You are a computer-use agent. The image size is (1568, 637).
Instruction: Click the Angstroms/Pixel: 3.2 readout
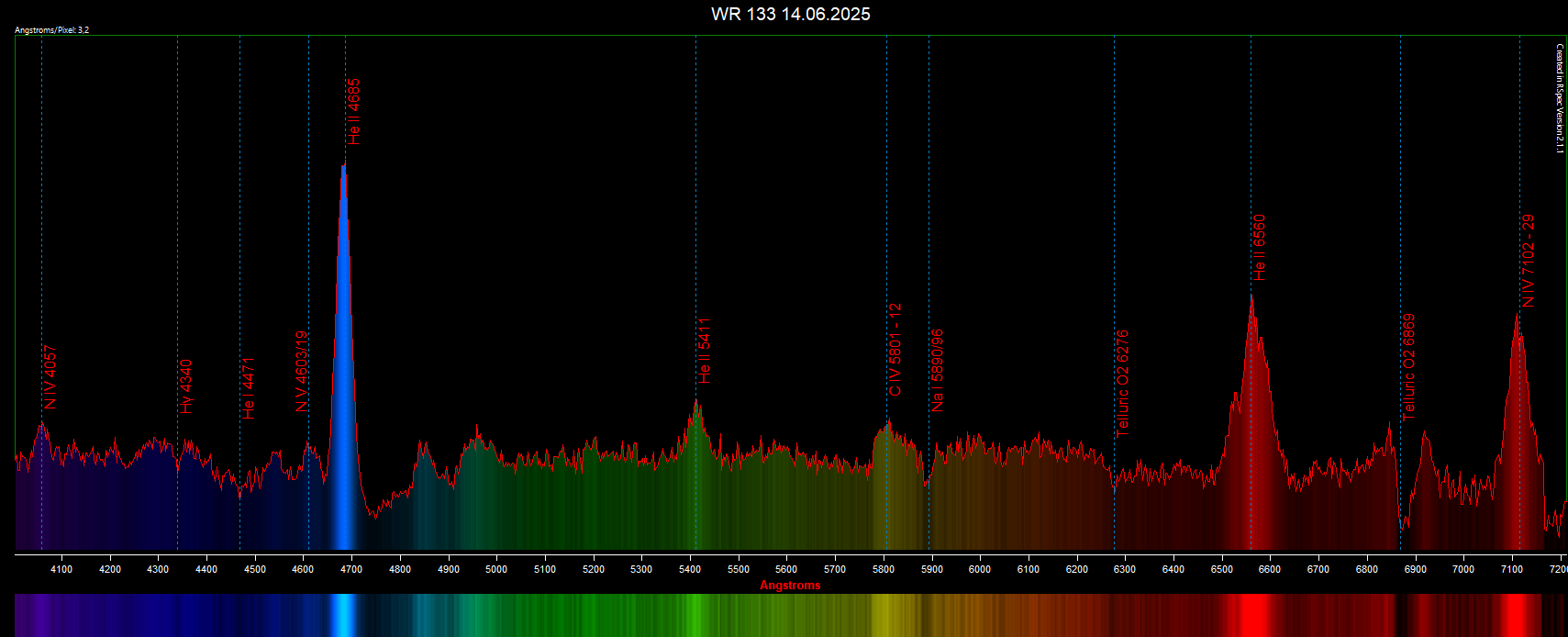click(x=52, y=30)
